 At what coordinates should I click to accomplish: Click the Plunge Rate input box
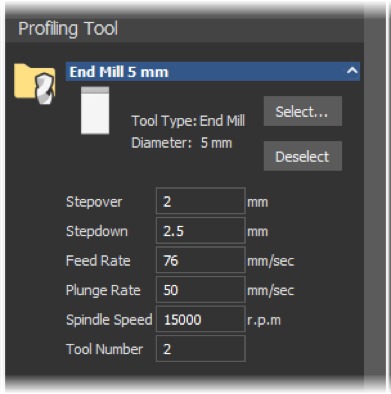(x=201, y=289)
